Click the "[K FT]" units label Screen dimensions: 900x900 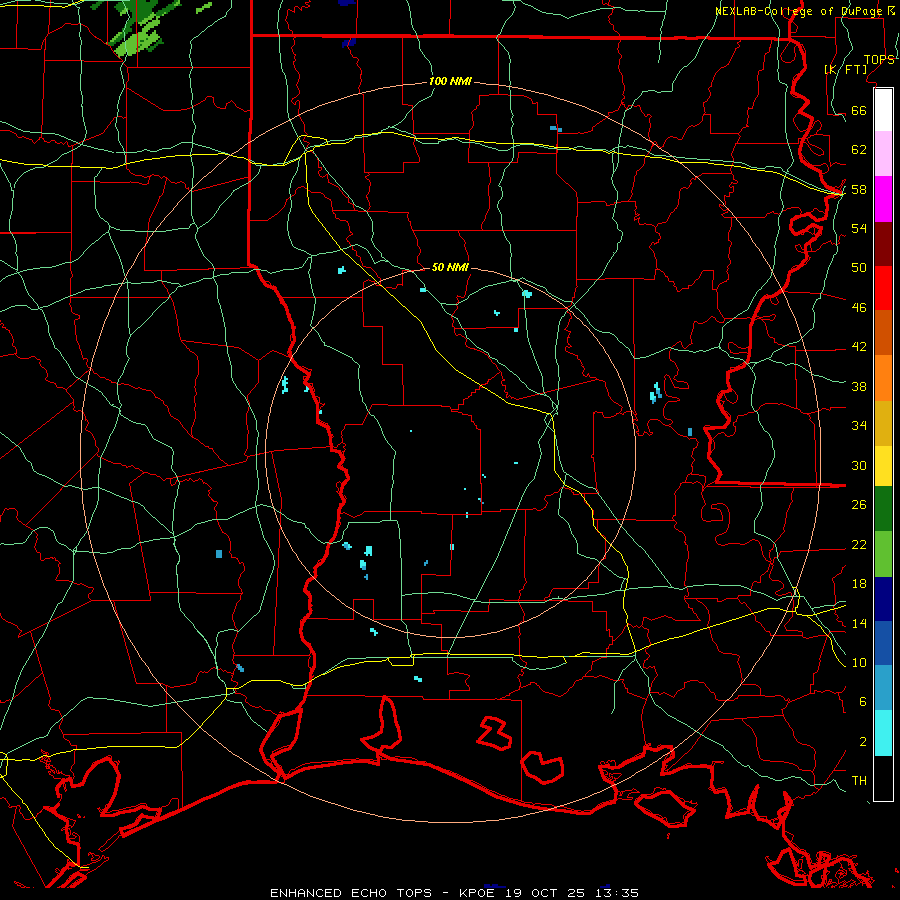pyautogui.click(x=846, y=69)
